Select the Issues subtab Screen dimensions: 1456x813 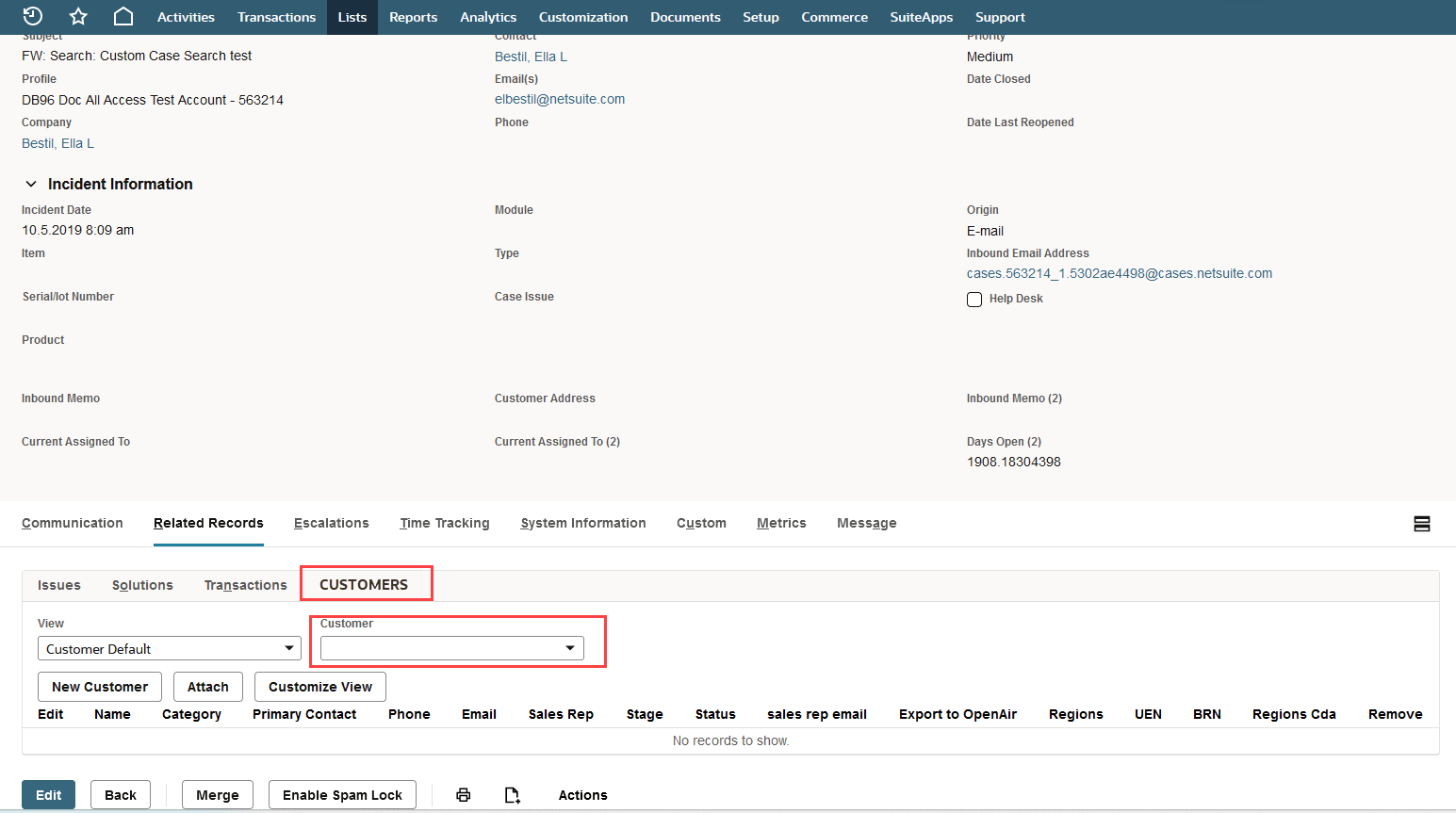pyautogui.click(x=59, y=585)
